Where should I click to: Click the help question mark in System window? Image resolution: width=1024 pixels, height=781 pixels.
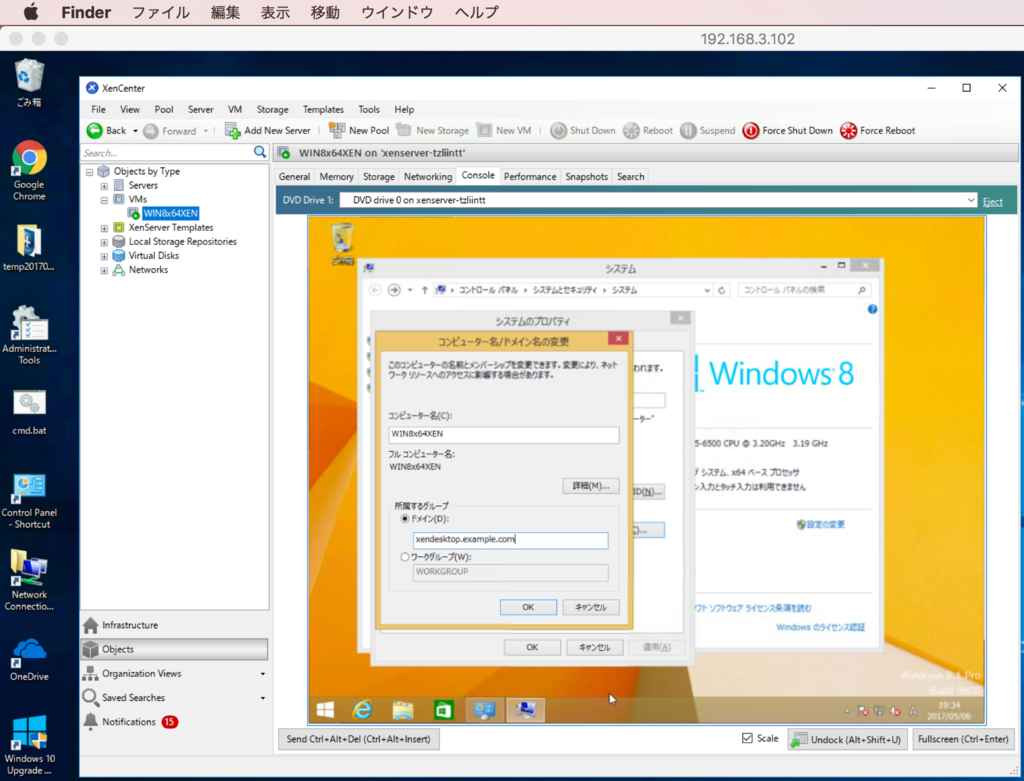(x=872, y=310)
